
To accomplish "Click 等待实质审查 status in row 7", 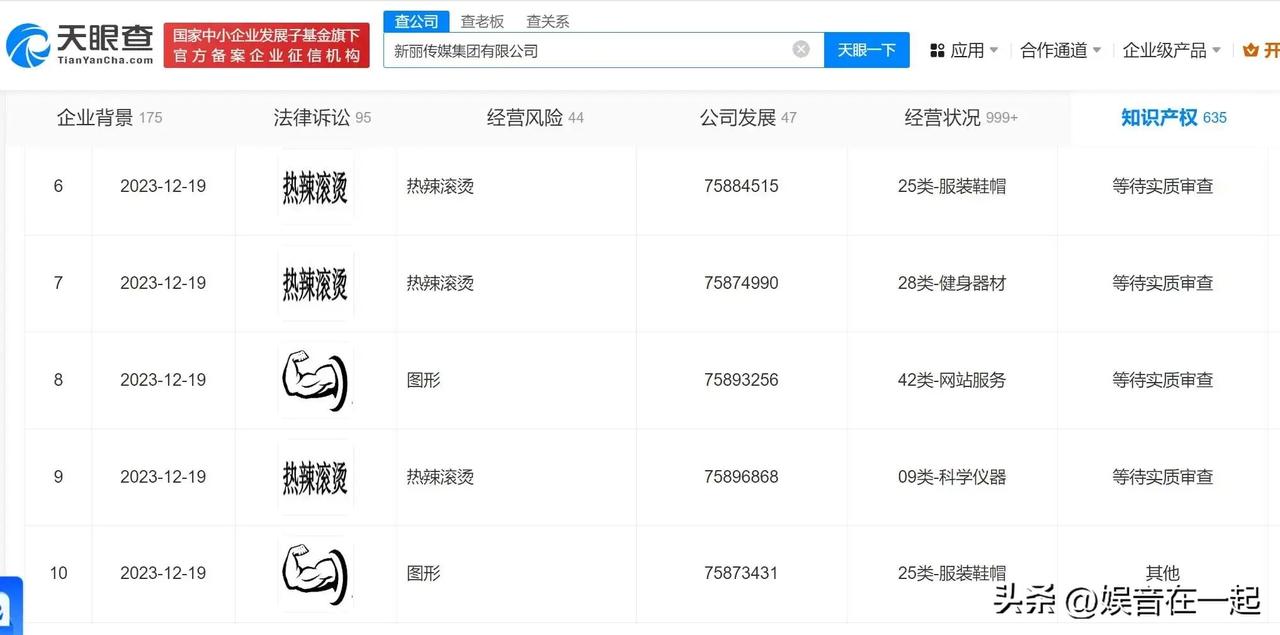I will 1163,283.
